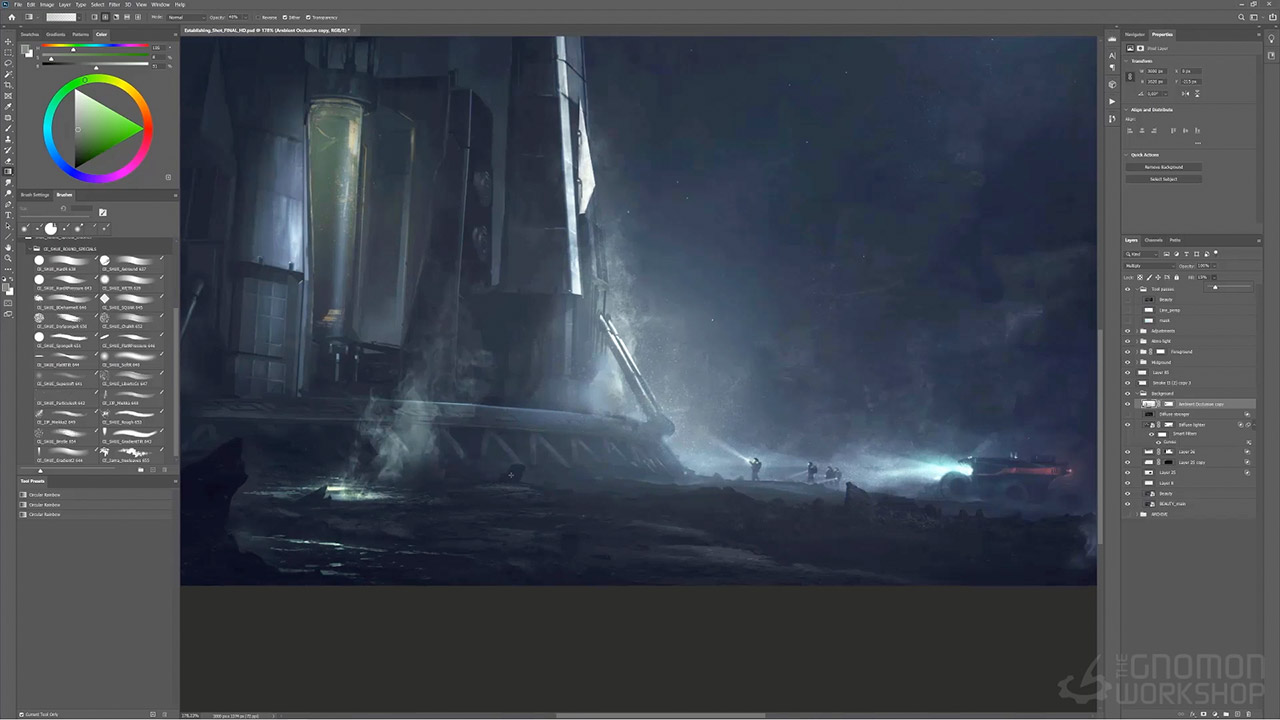Open the gradient preset picker arrow

[x=79, y=17]
